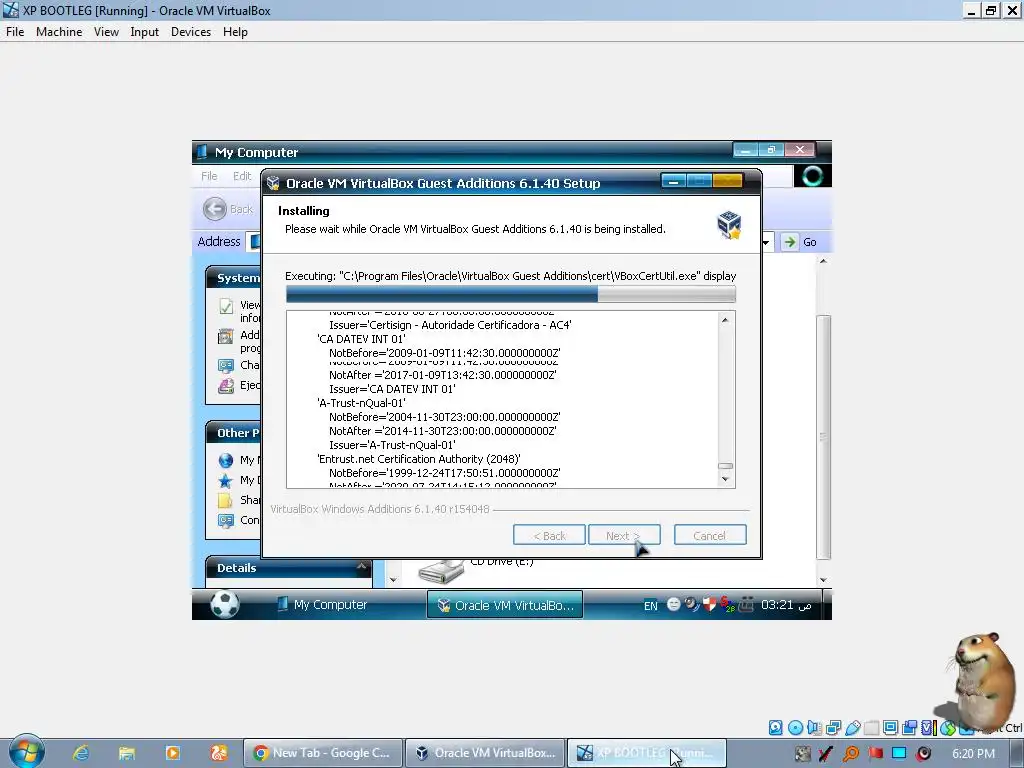Click the recording icon in VirtualBox status bar
Image resolution: width=1024 pixels, height=768 pixels.
point(909,728)
